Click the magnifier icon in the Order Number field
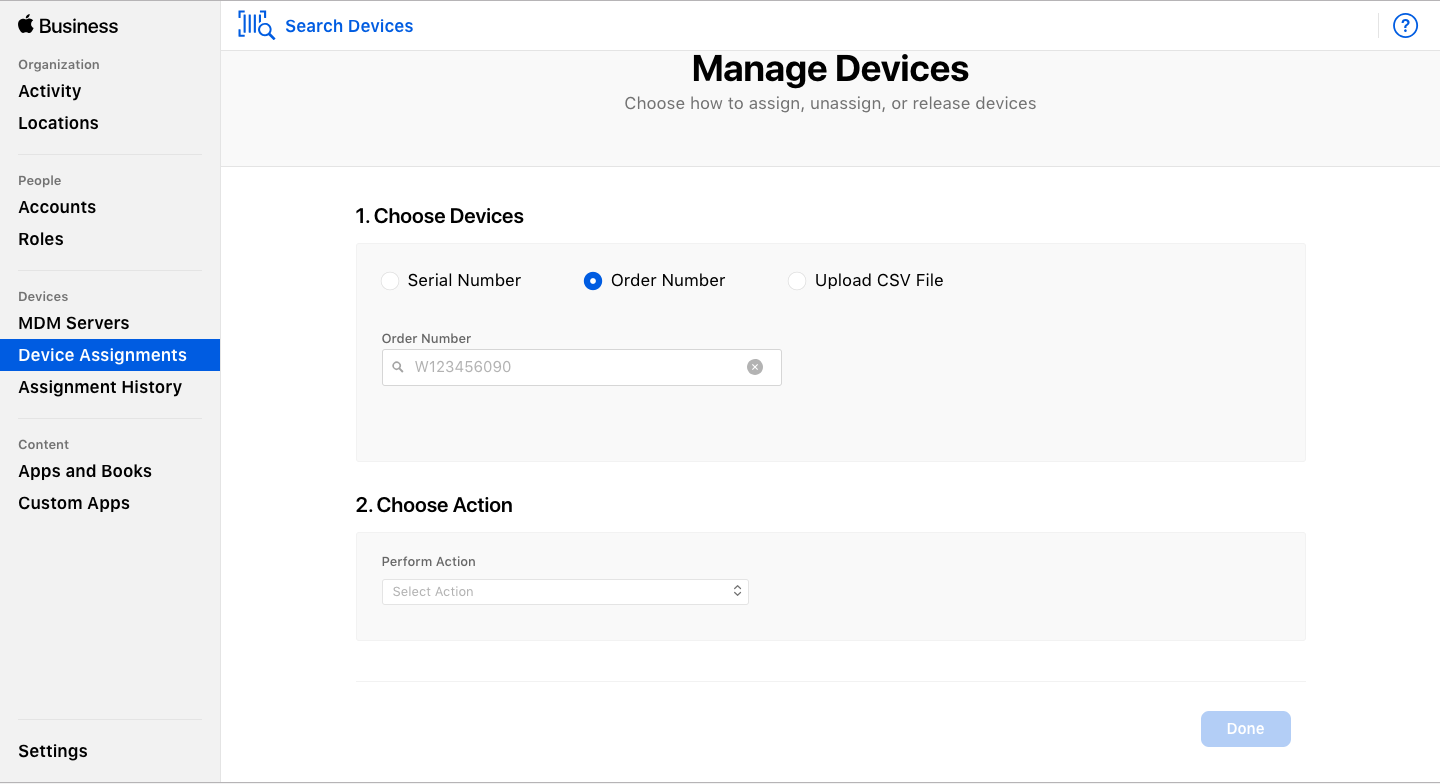 (396, 367)
